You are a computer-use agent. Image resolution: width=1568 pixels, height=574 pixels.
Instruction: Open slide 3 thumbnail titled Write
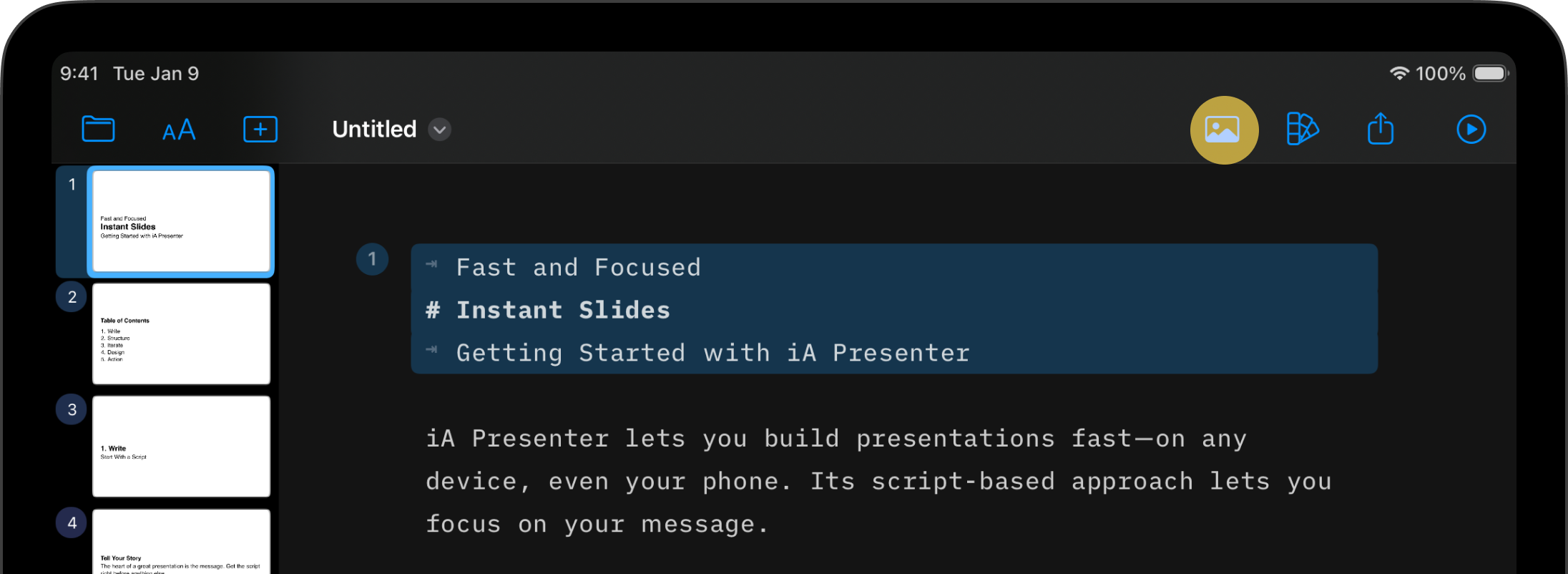click(x=181, y=446)
